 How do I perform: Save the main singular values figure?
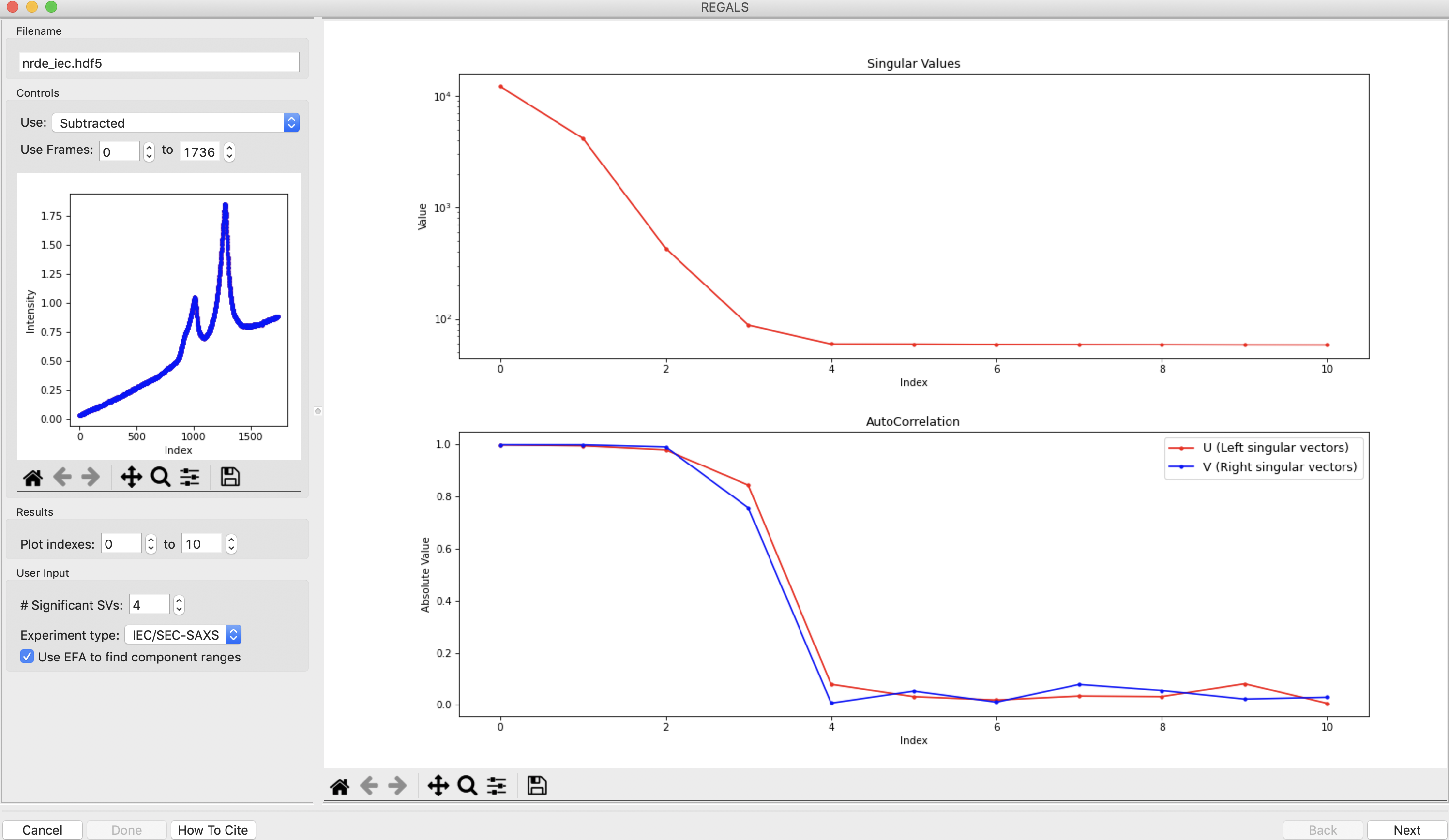(537, 785)
